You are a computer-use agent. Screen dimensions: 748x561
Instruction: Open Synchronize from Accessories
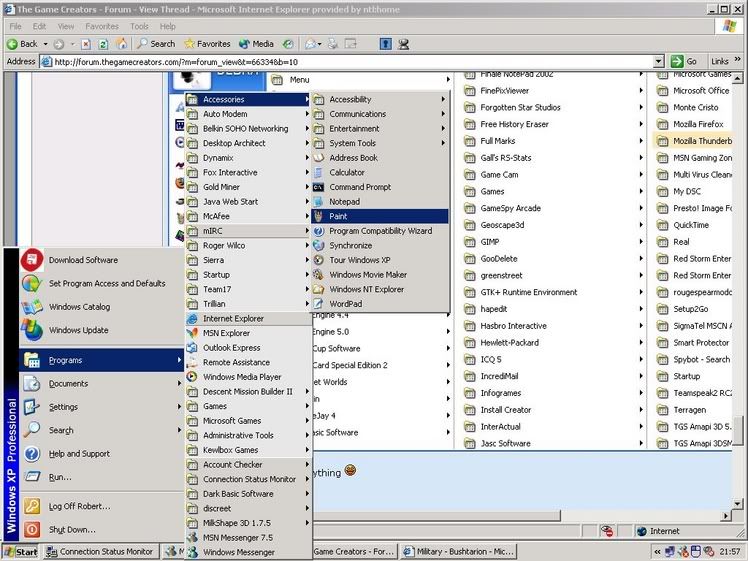(x=380, y=245)
